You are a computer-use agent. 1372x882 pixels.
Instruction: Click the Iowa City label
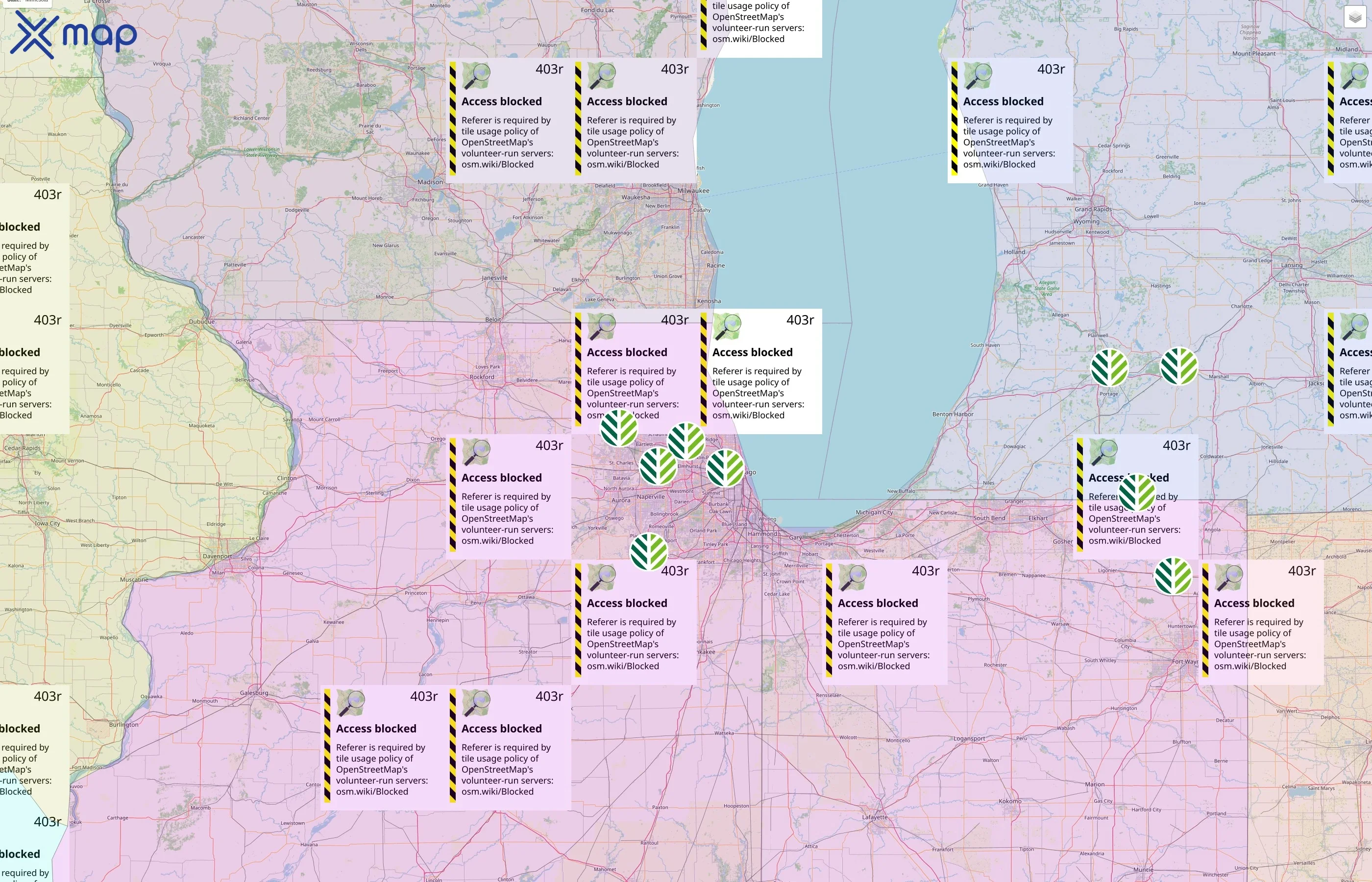tap(48, 523)
